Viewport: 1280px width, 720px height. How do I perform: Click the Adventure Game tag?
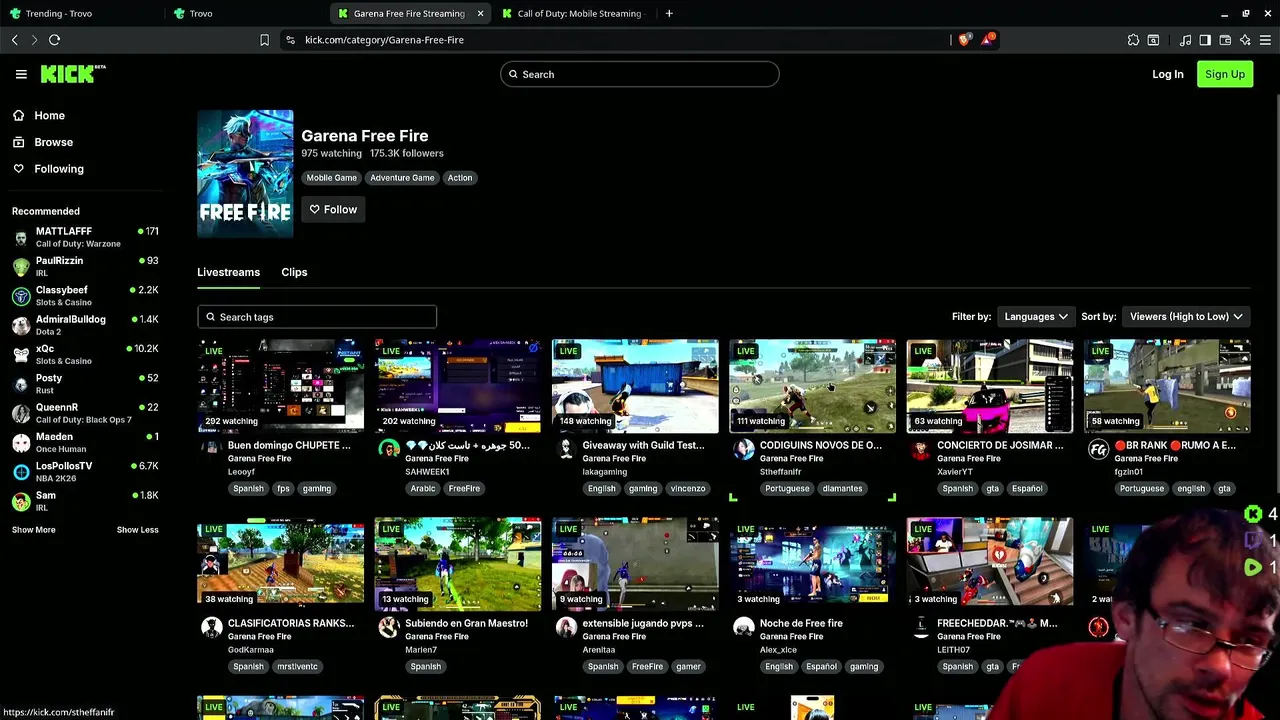[x=402, y=178]
